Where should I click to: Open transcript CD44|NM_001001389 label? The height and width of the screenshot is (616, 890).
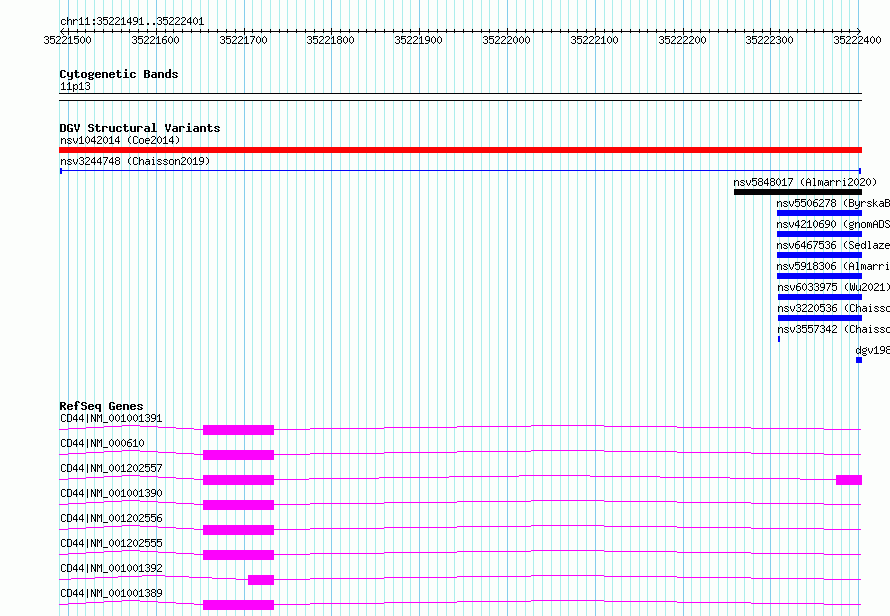pos(111,593)
